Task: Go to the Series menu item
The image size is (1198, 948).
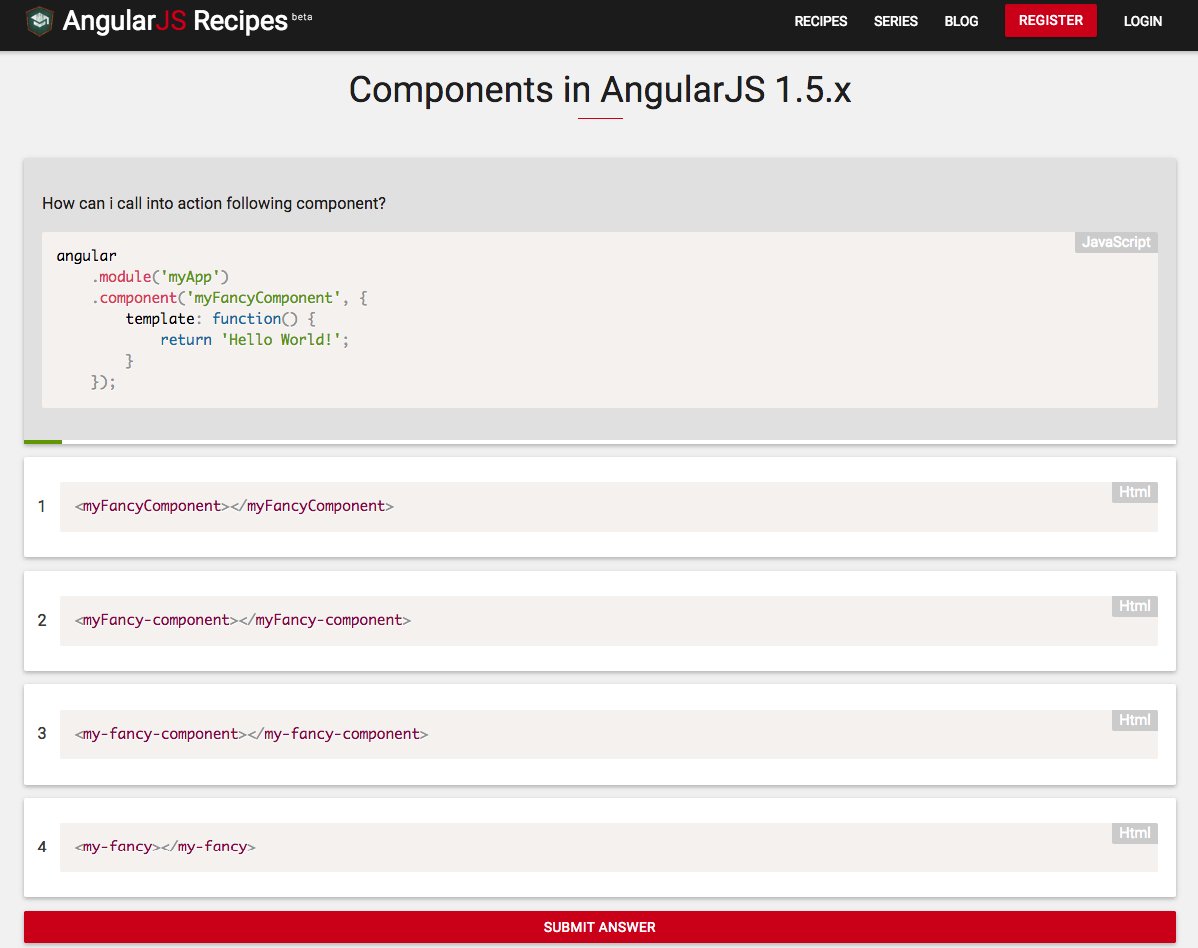Action: [895, 21]
